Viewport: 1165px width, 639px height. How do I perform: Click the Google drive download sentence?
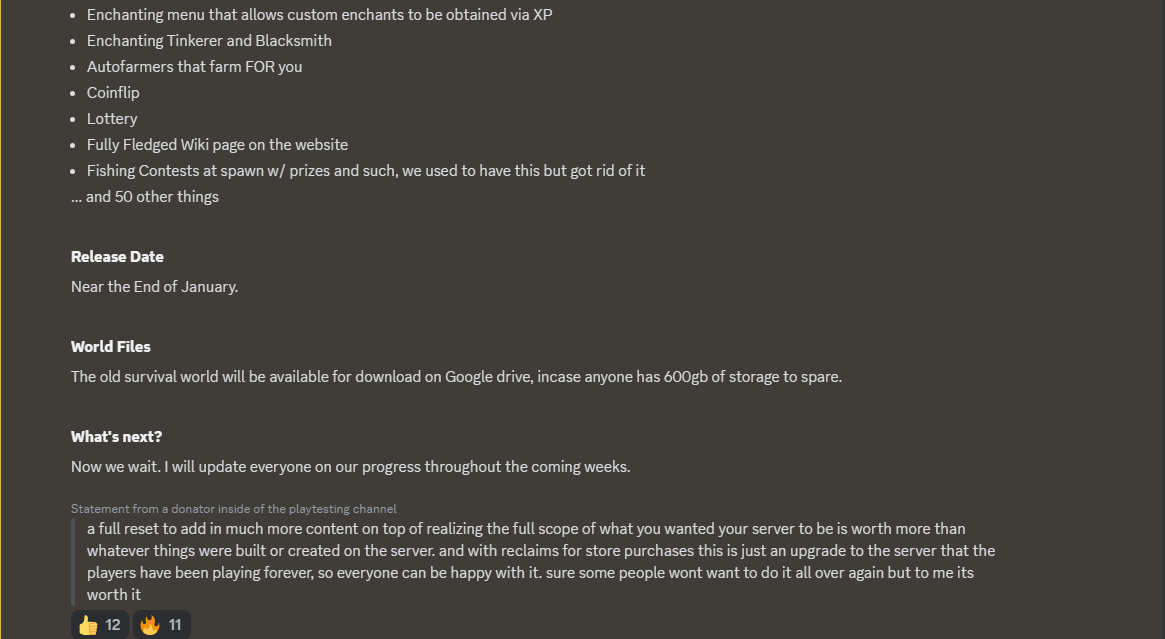tap(456, 377)
